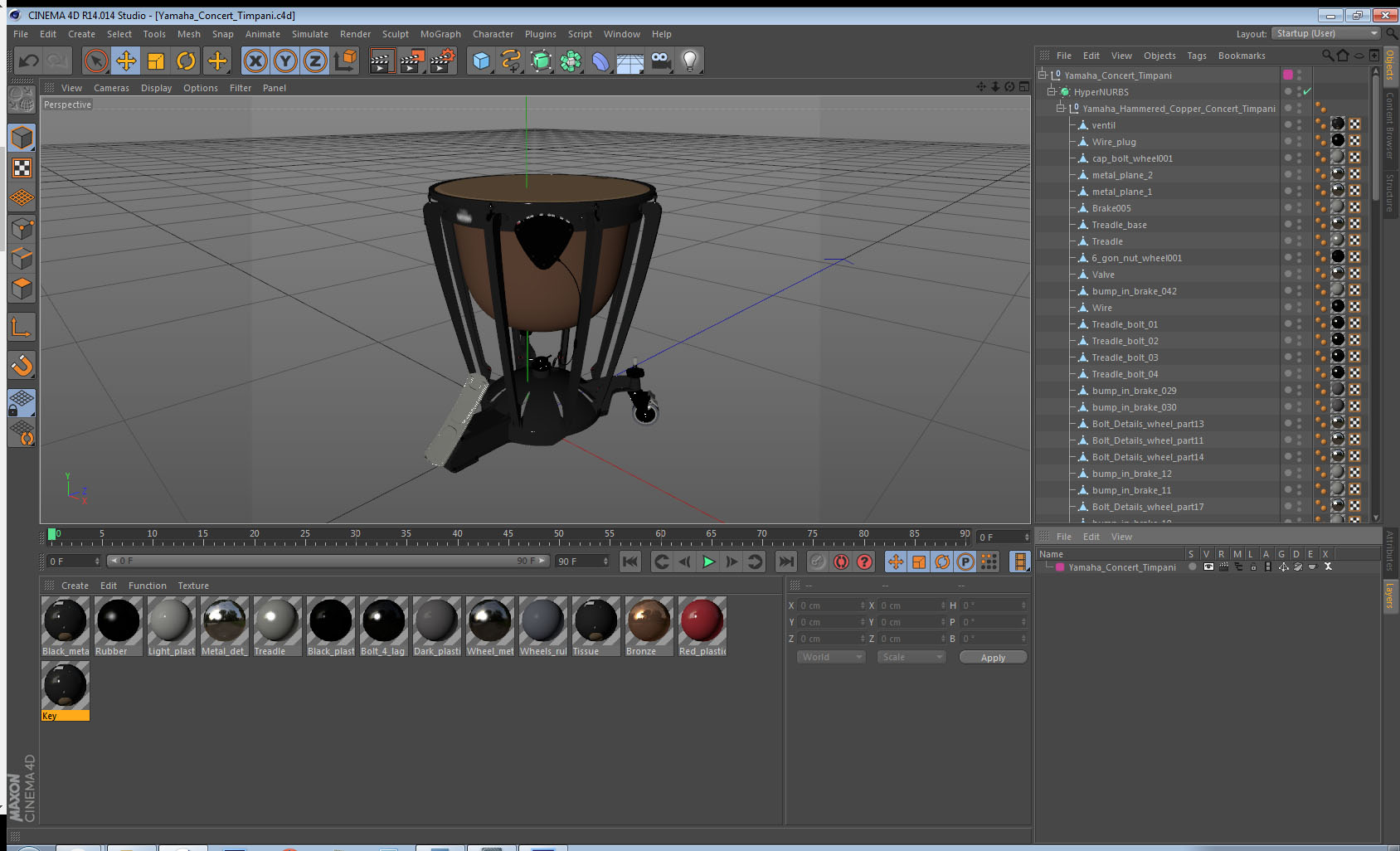The height and width of the screenshot is (851, 1400).
Task: Click the X position input field
Action: click(832, 605)
